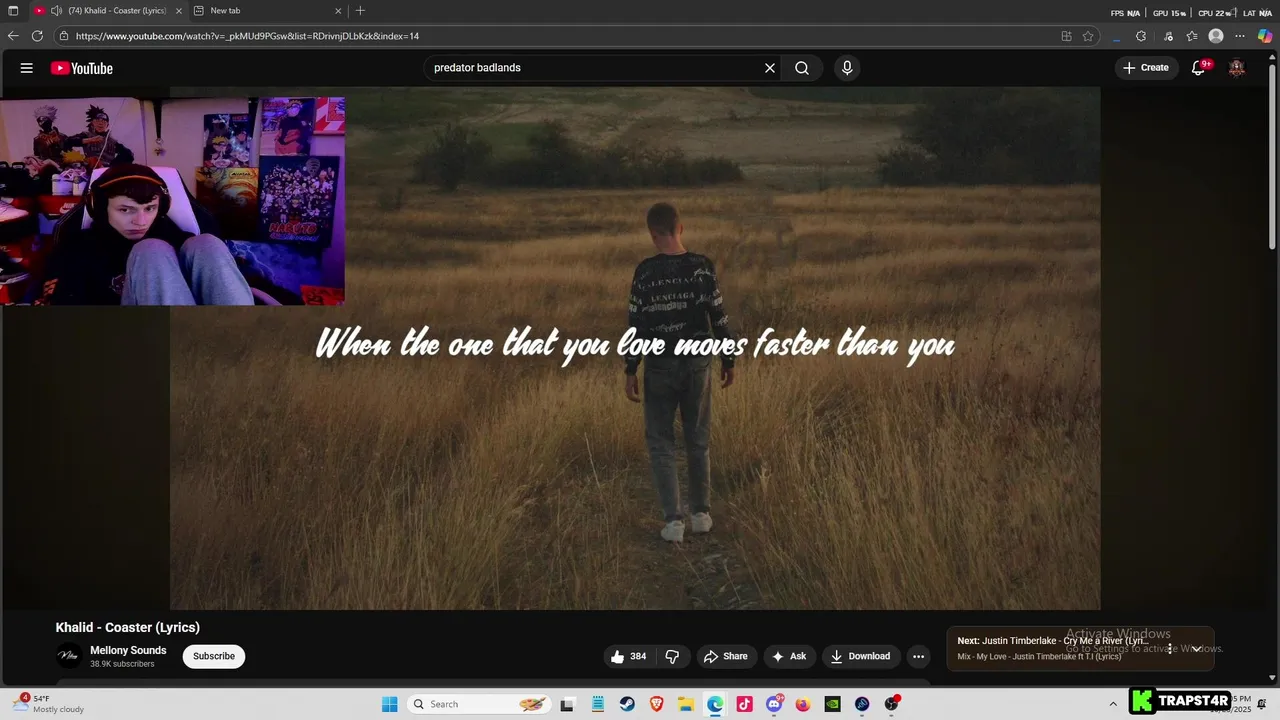Screen dimensions: 1280x720
Task: Open Brave browser from the taskbar
Action: point(657,704)
